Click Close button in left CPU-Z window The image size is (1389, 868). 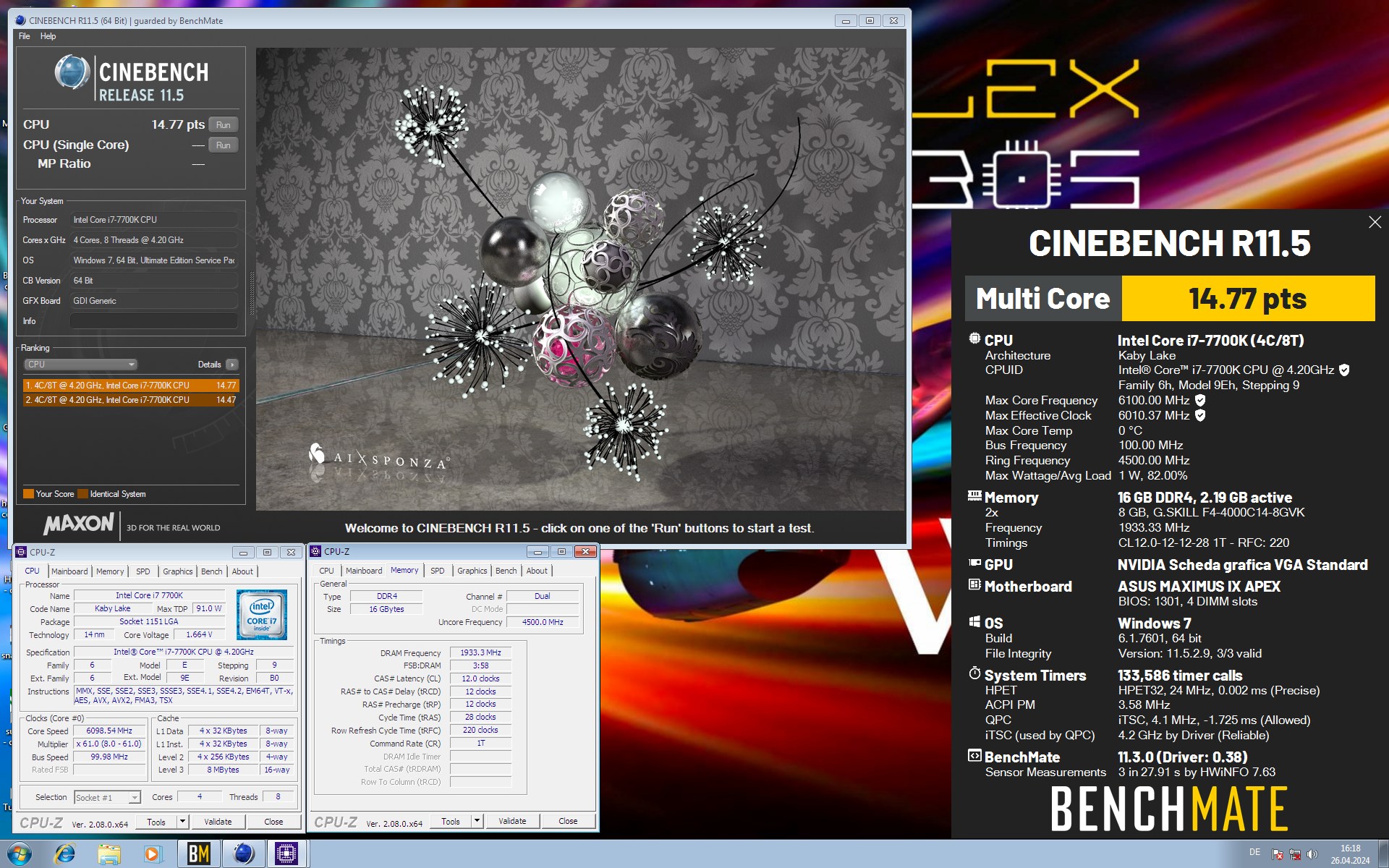(273, 822)
